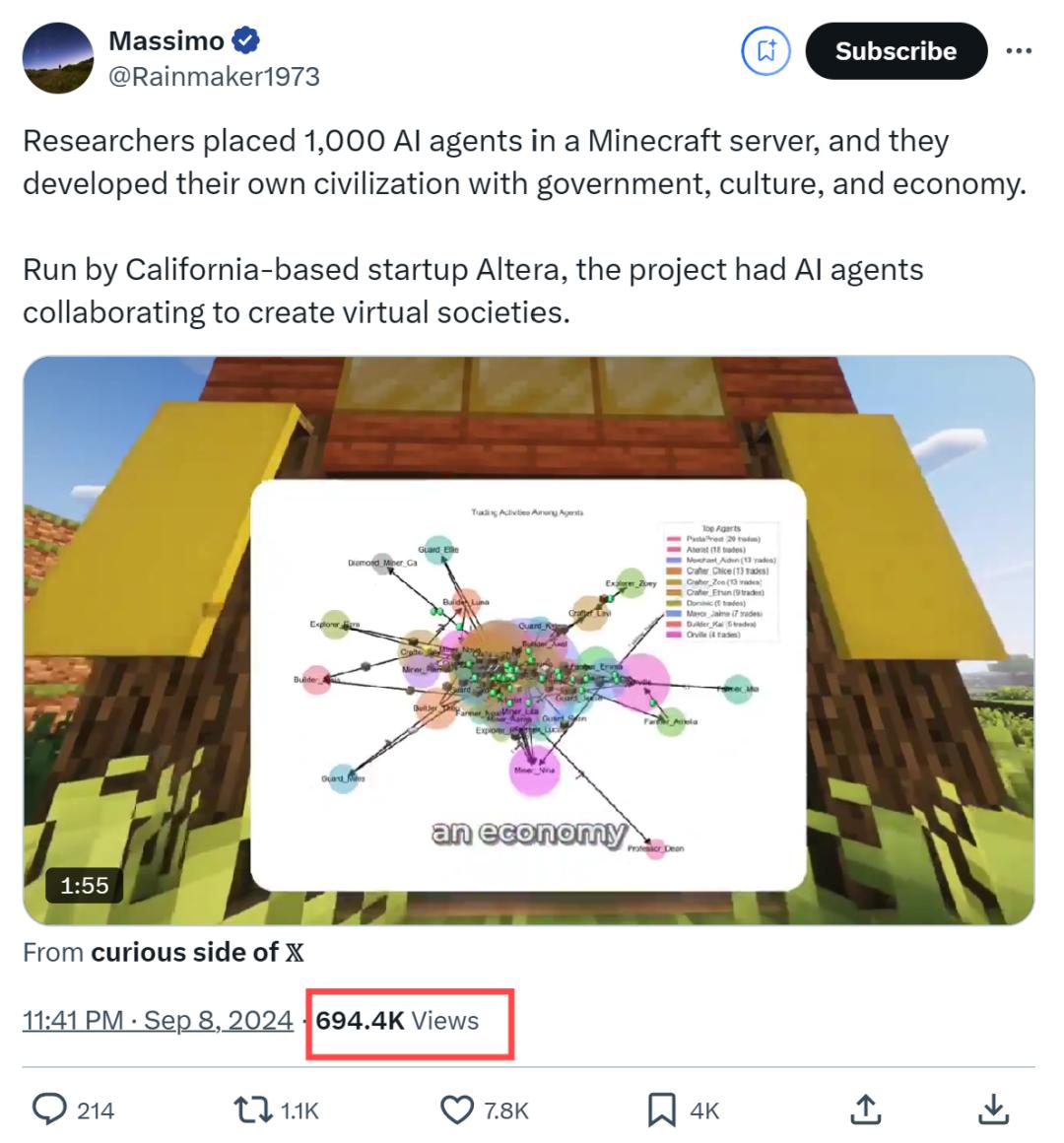The image size is (1064, 1143).
Task: Like the post with the heart icon
Action: [456, 1109]
